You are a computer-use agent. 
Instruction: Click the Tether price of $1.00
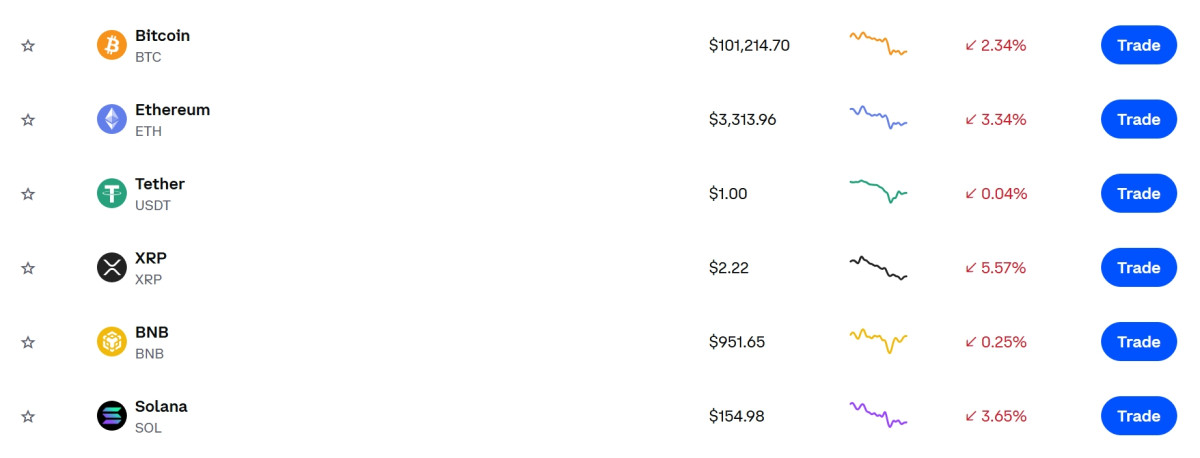(728, 194)
